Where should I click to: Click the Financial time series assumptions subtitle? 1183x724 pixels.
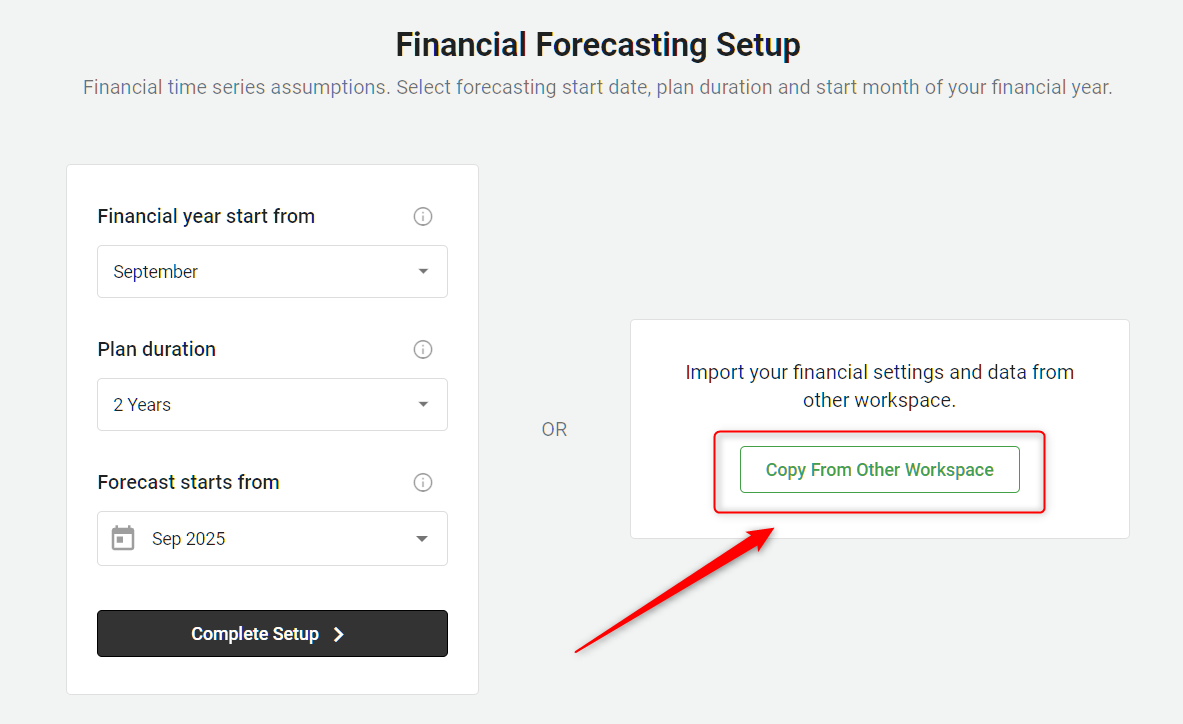(597, 87)
